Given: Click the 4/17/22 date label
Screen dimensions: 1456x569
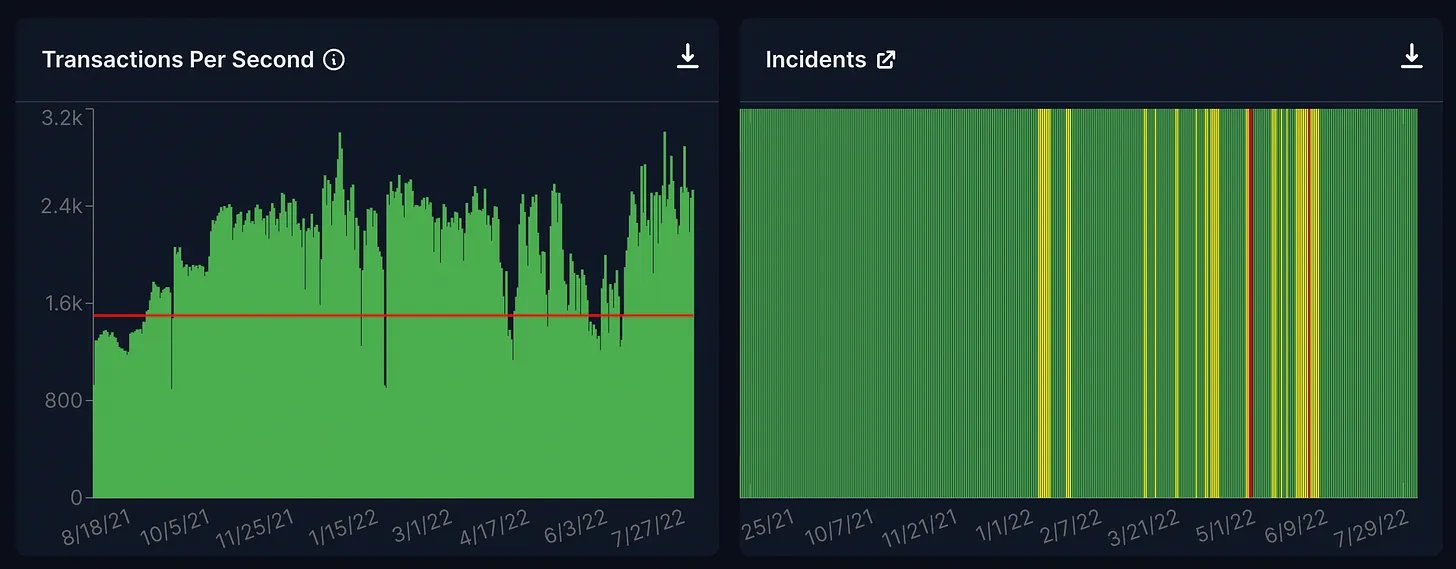Looking at the screenshot, I should 494,526.
